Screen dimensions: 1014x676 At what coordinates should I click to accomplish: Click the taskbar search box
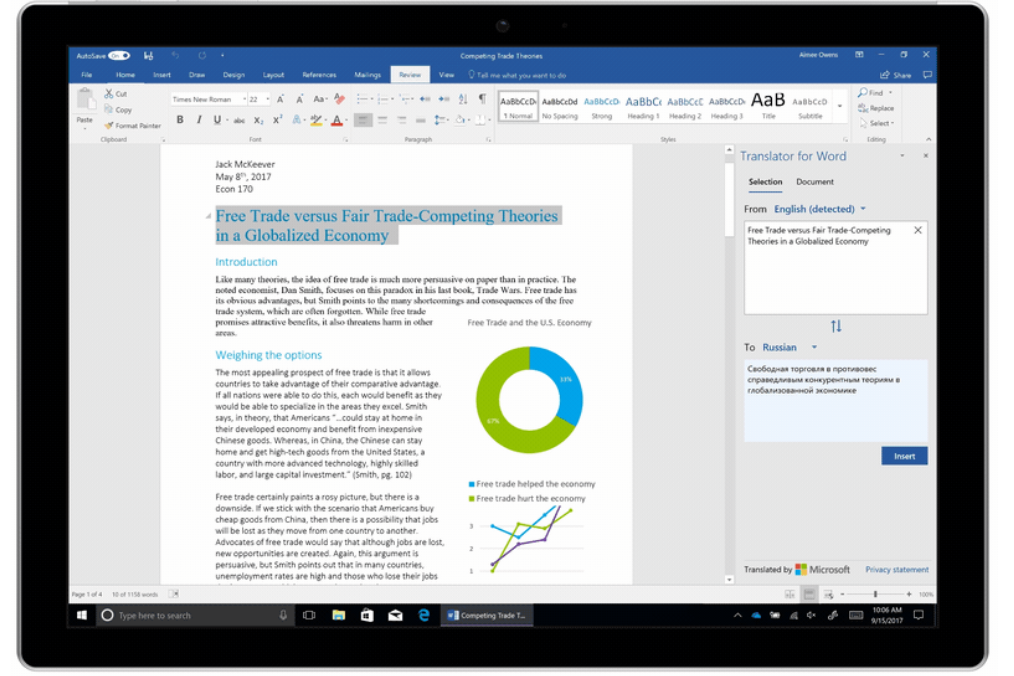[195, 615]
